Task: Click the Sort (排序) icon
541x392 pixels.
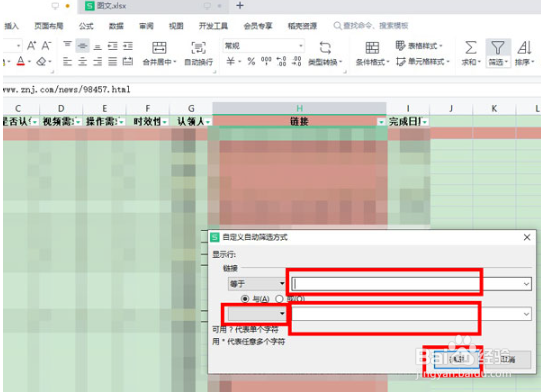Action: 524,48
